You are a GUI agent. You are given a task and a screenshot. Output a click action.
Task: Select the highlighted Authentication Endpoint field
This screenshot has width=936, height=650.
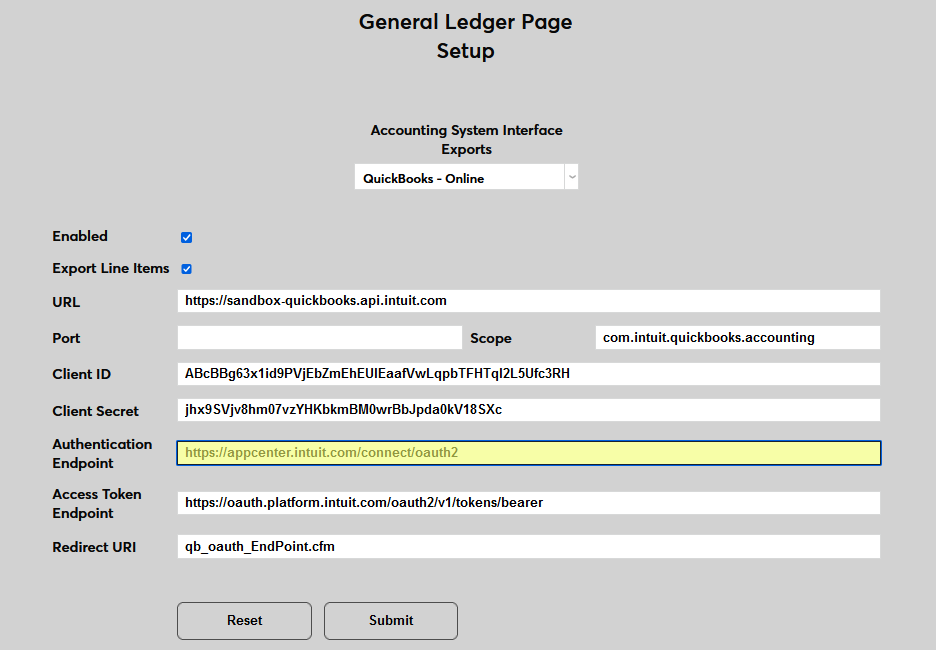click(x=528, y=453)
